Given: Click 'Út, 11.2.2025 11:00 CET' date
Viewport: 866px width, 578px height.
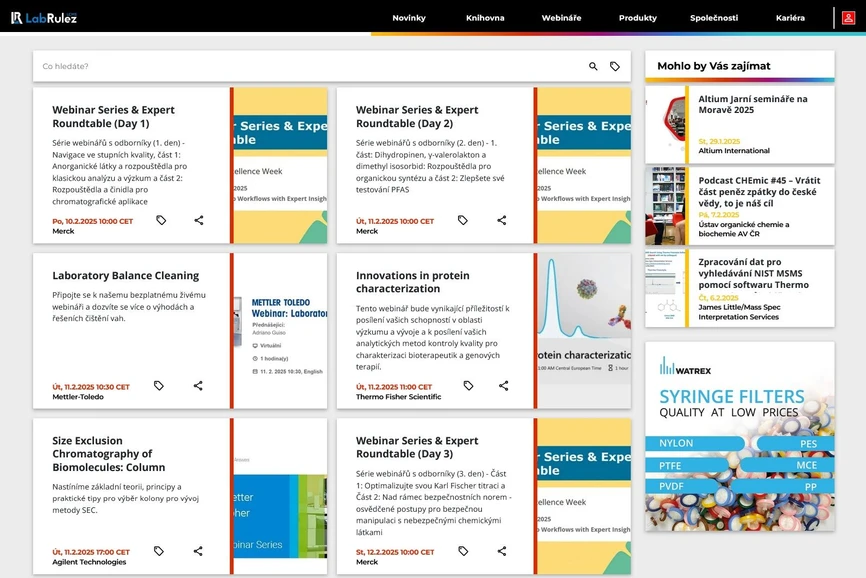Looking at the screenshot, I should pos(394,387).
